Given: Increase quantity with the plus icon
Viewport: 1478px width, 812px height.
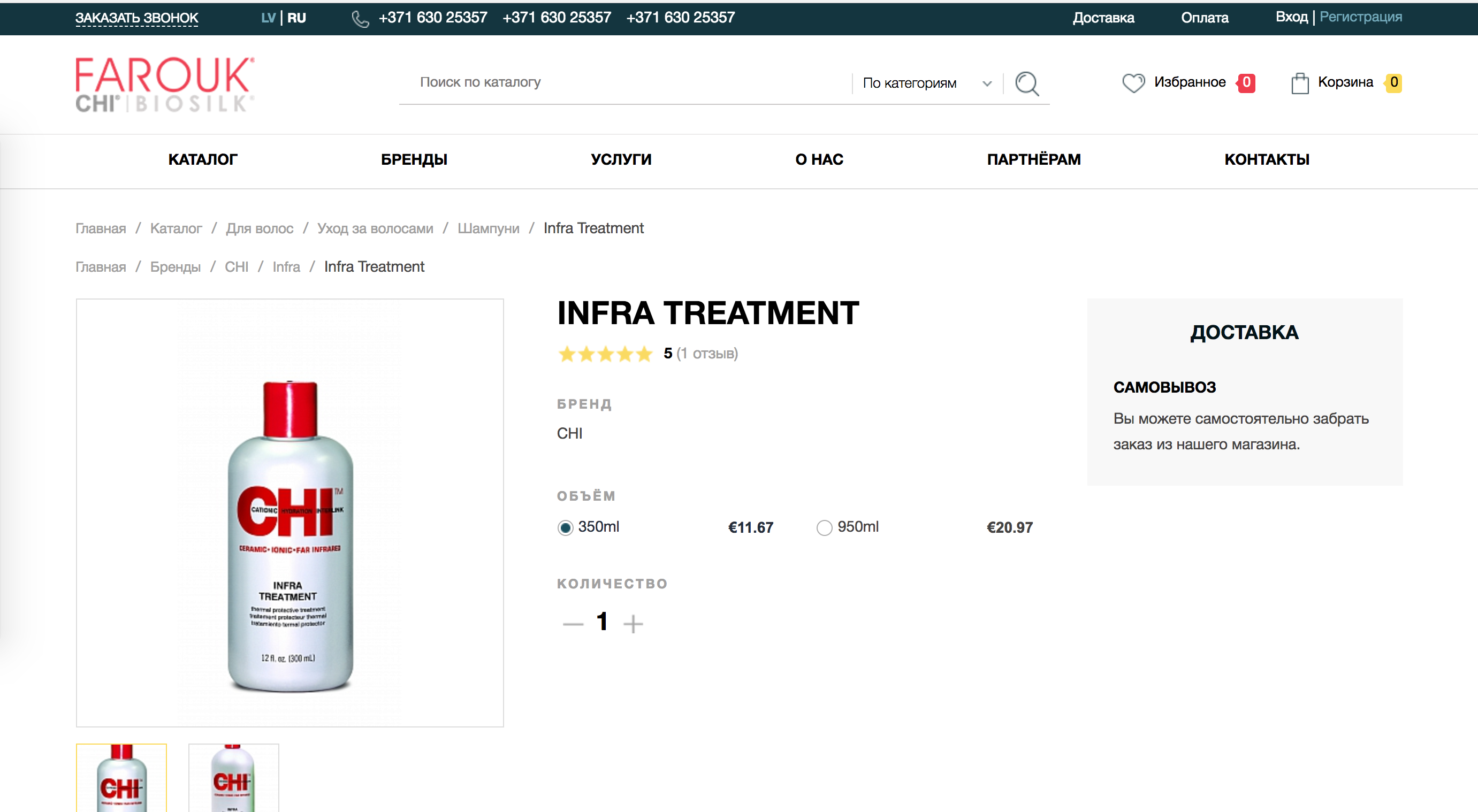Looking at the screenshot, I should coord(633,623).
